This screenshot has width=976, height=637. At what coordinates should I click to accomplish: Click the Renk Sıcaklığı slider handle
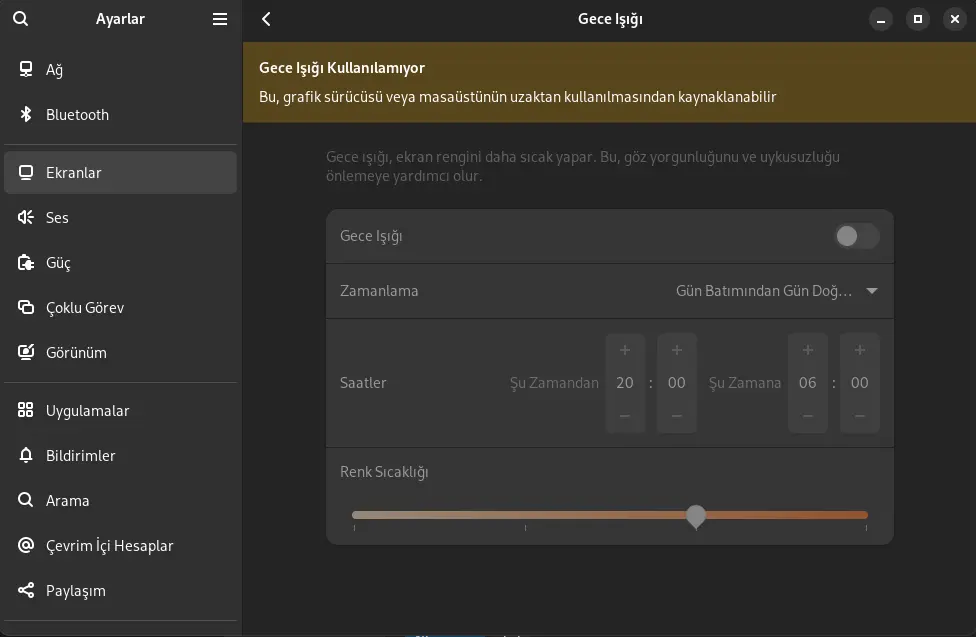(696, 517)
